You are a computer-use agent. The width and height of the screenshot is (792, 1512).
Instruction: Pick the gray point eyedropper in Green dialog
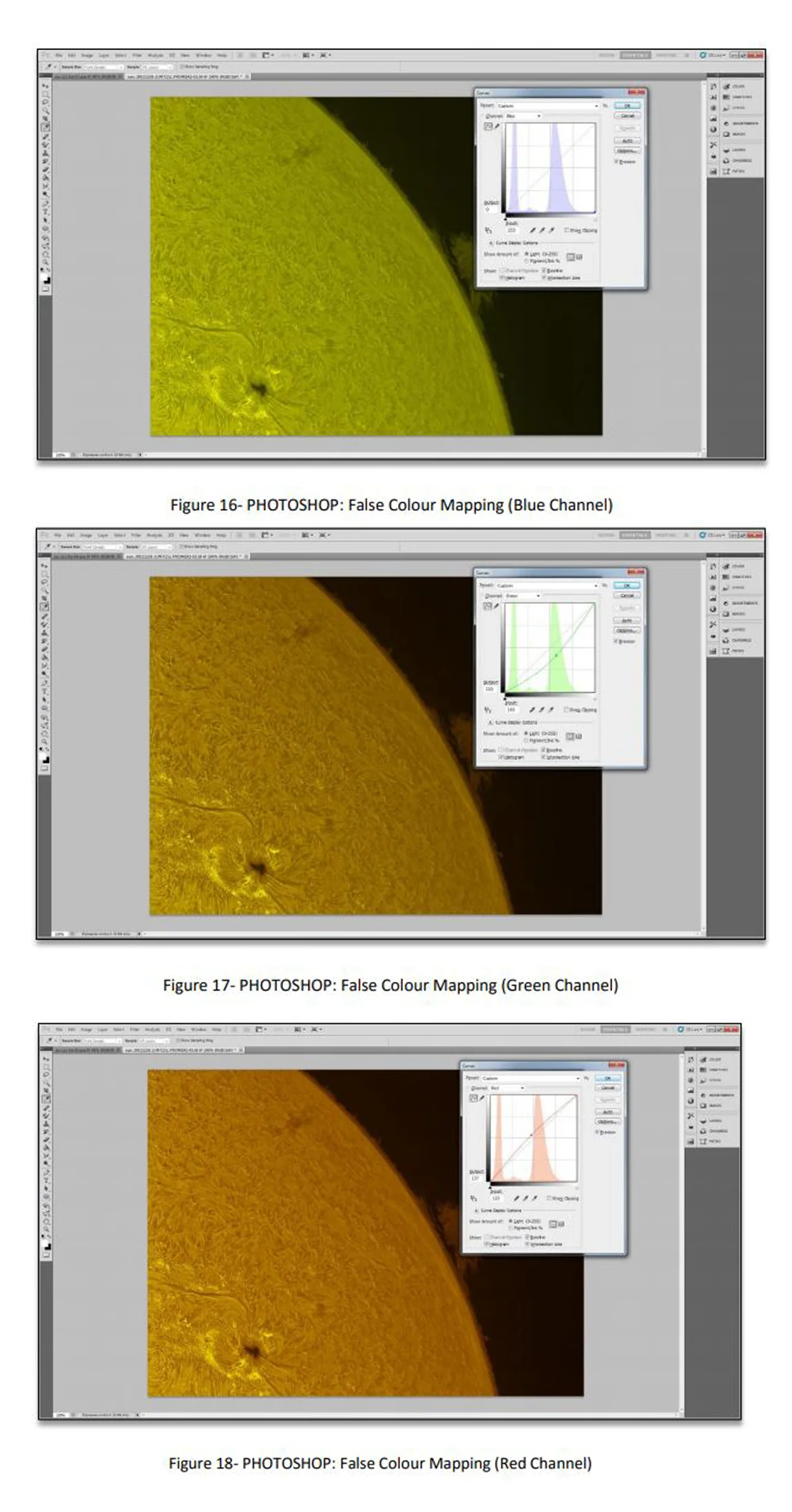pyautogui.click(x=541, y=710)
